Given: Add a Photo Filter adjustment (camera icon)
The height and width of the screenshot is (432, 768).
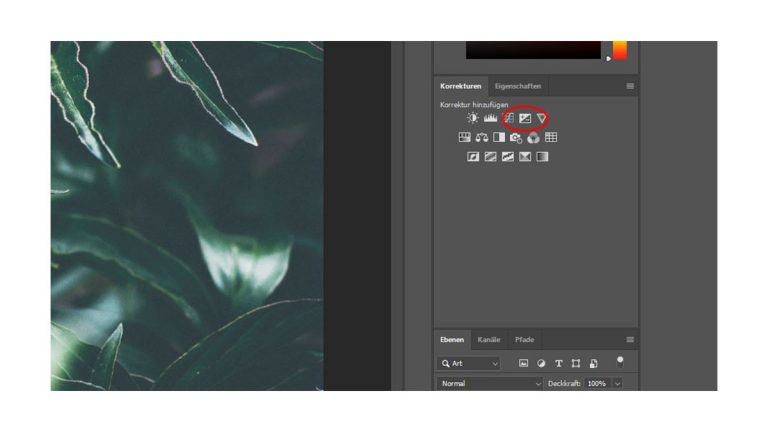Looking at the screenshot, I should click(x=516, y=138).
